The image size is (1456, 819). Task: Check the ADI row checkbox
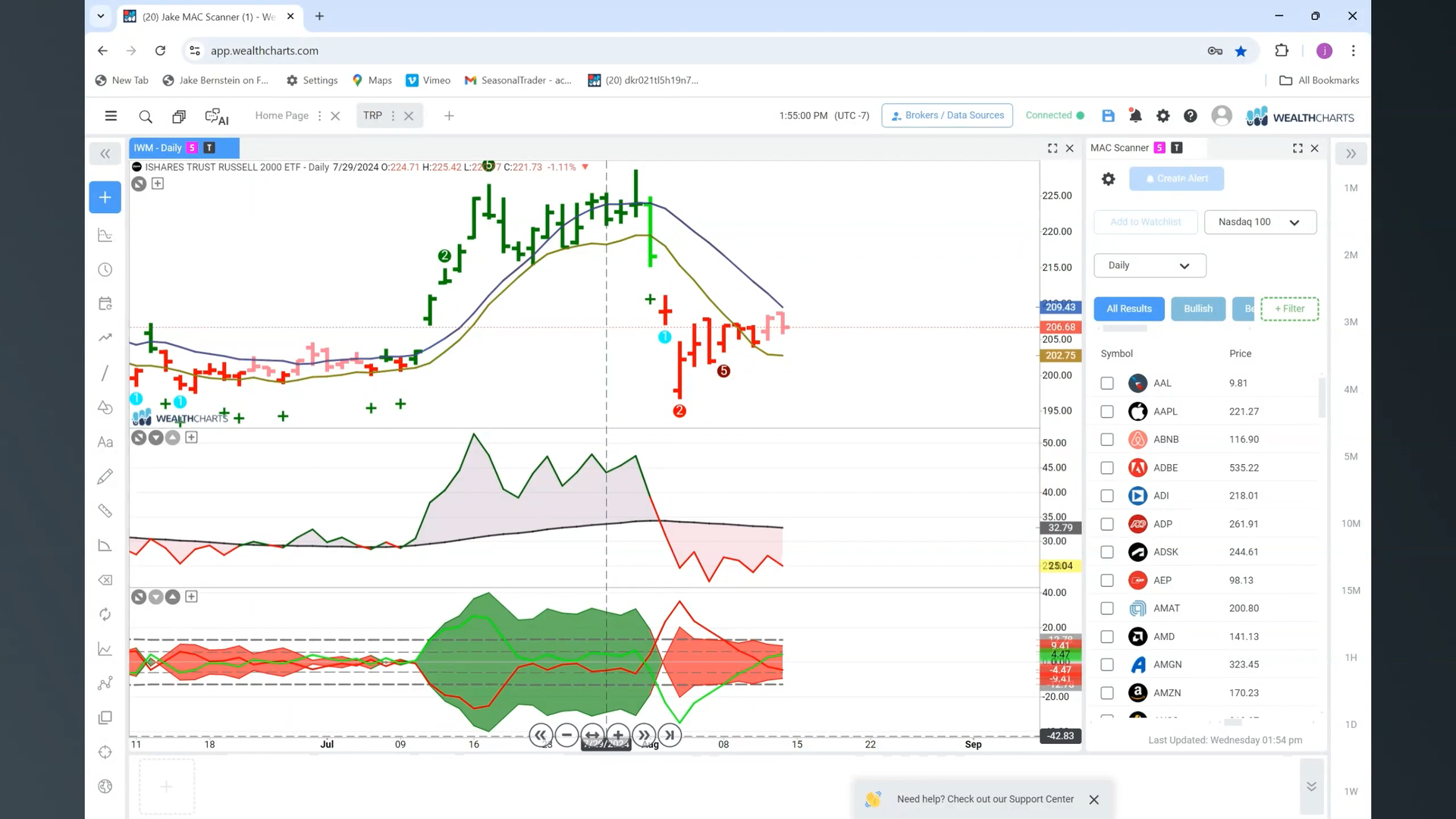1107,496
